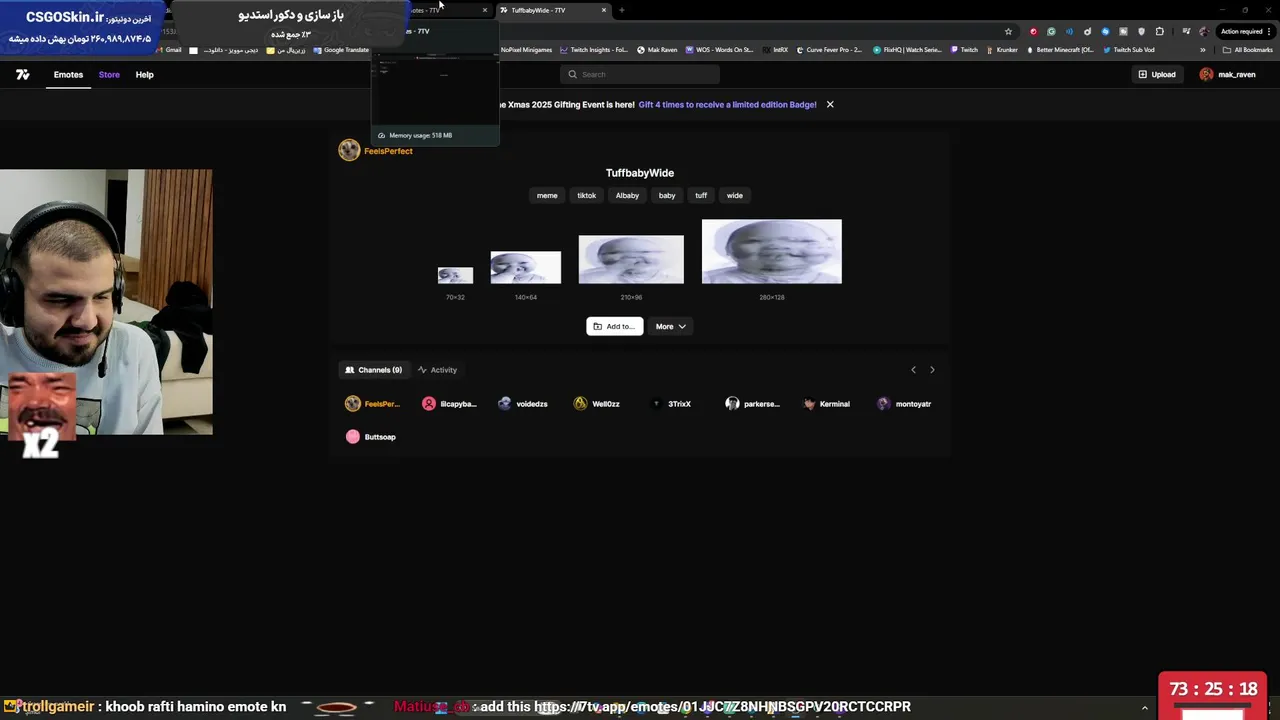1280x720 pixels.
Task: Select the Albaby tag
Action: [x=627, y=196]
